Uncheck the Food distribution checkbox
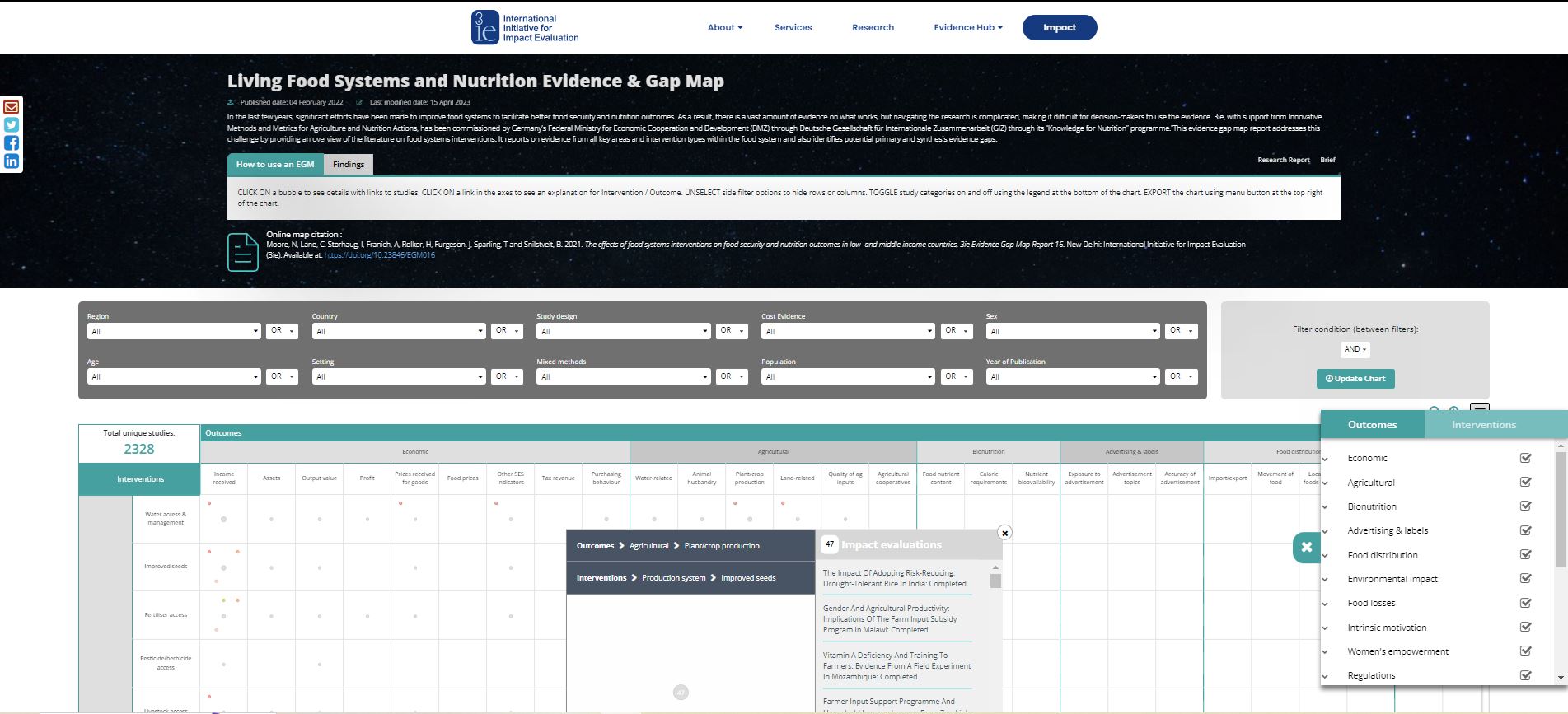 coord(1525,554)
